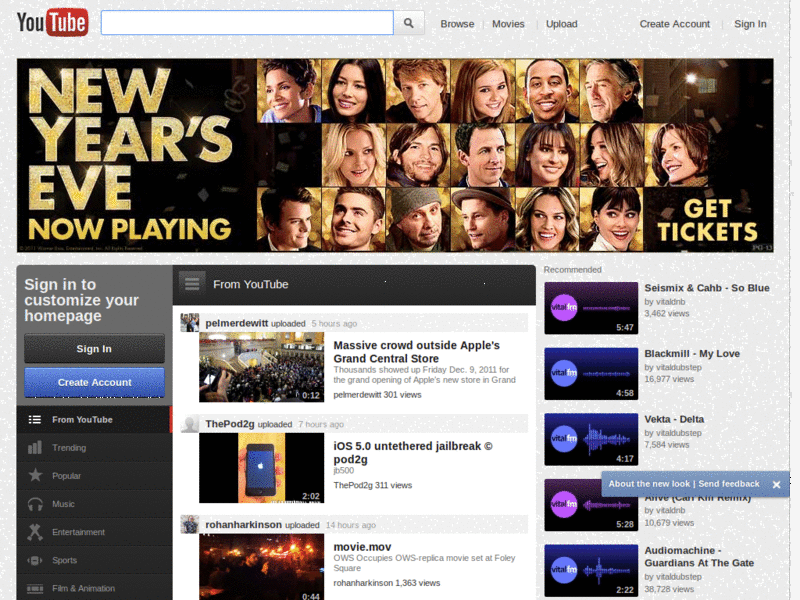Screen dimensions: 800x600
Task: Click pelmerdewitt's avatar icon
Action: (190, 323)
